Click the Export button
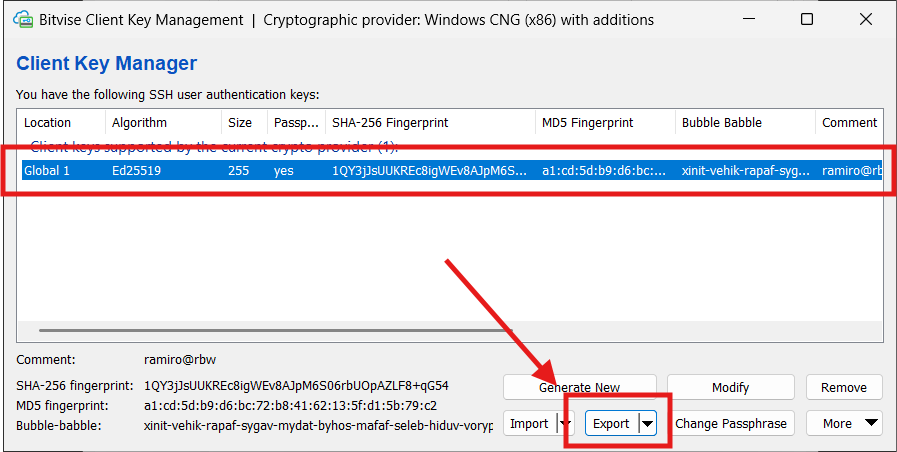Image resolution: width=897 pixels, height=452 pixels. pyautogui.click(x=612, y=423)
